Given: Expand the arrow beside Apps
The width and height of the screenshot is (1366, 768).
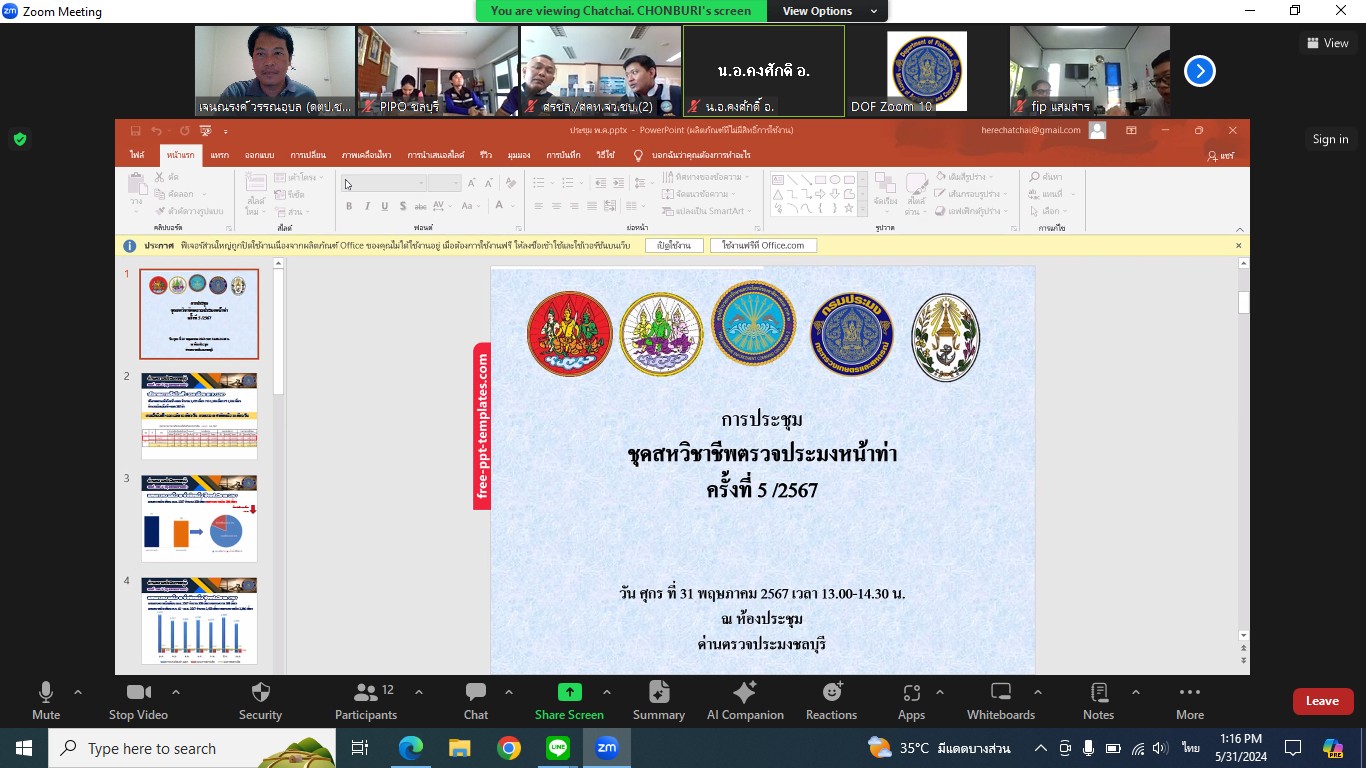Looking at the screenshot, I should coord(939,692).
